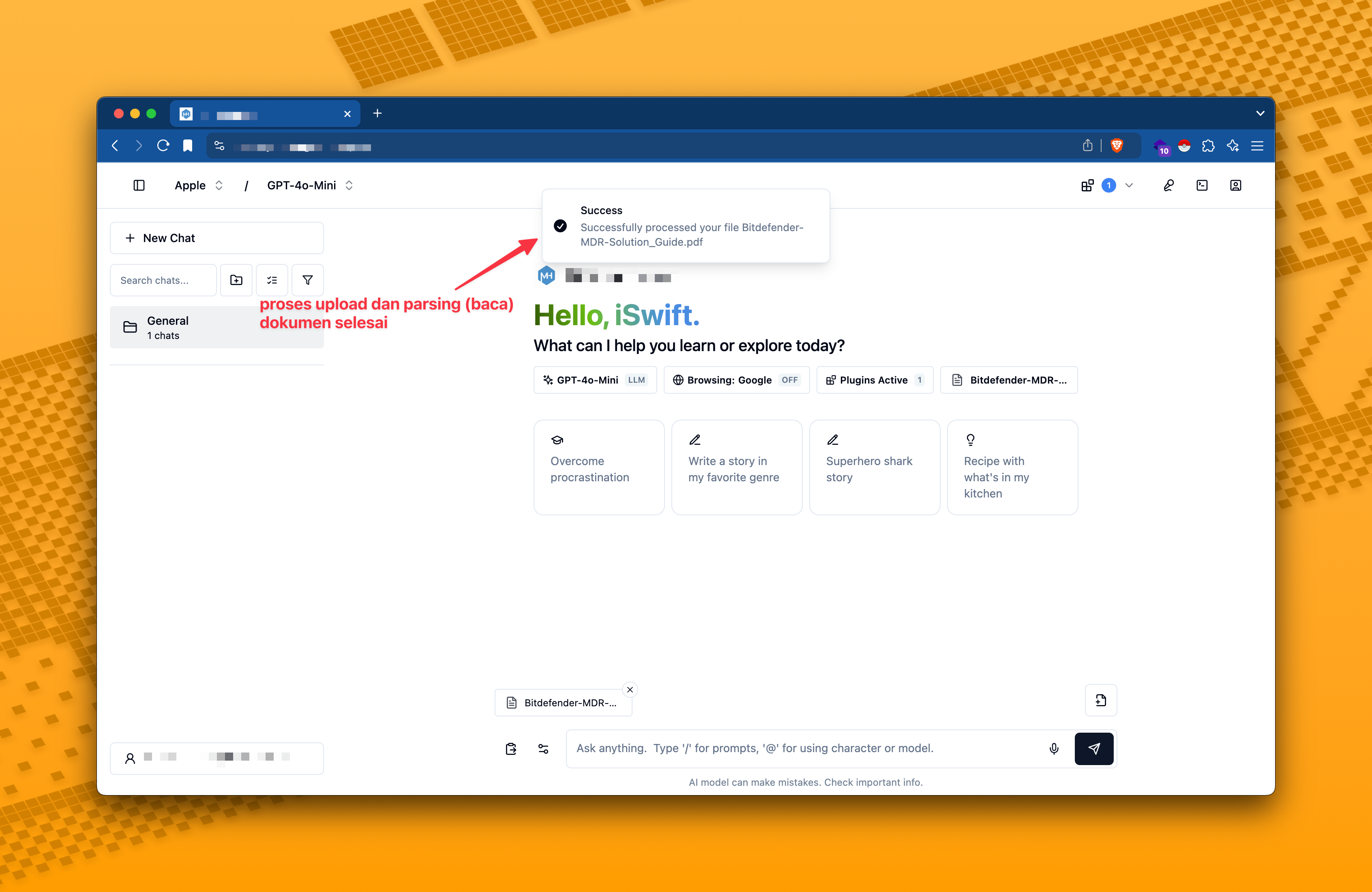
Task: Click the add document icon above send
Action: click(1101, 701)
